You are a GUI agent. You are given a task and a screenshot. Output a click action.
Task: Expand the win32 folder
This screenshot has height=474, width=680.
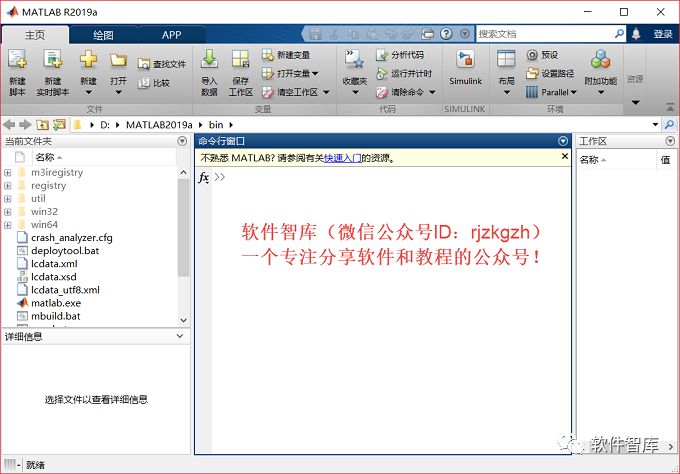[7, 212]
